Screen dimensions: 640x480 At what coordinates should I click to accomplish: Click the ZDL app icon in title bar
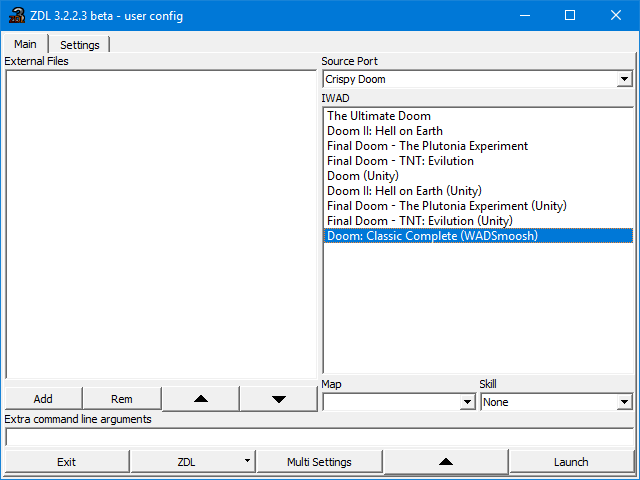(x=17, y=16)
